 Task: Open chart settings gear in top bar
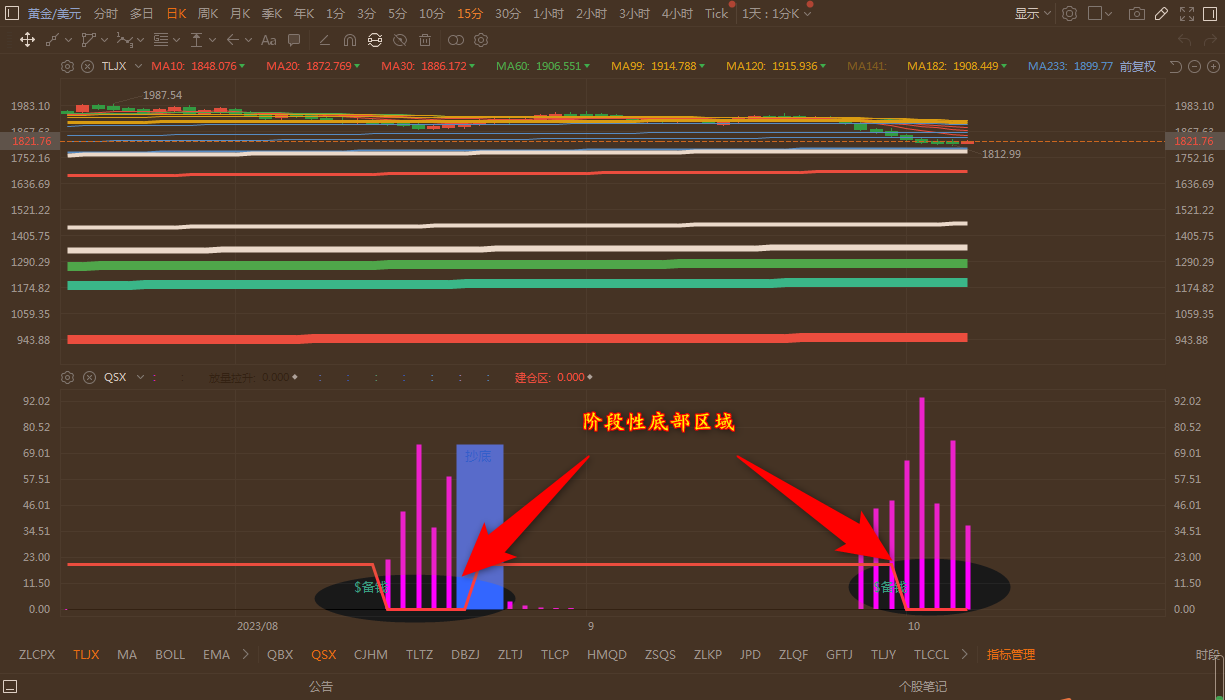(x=1069, y=14)
